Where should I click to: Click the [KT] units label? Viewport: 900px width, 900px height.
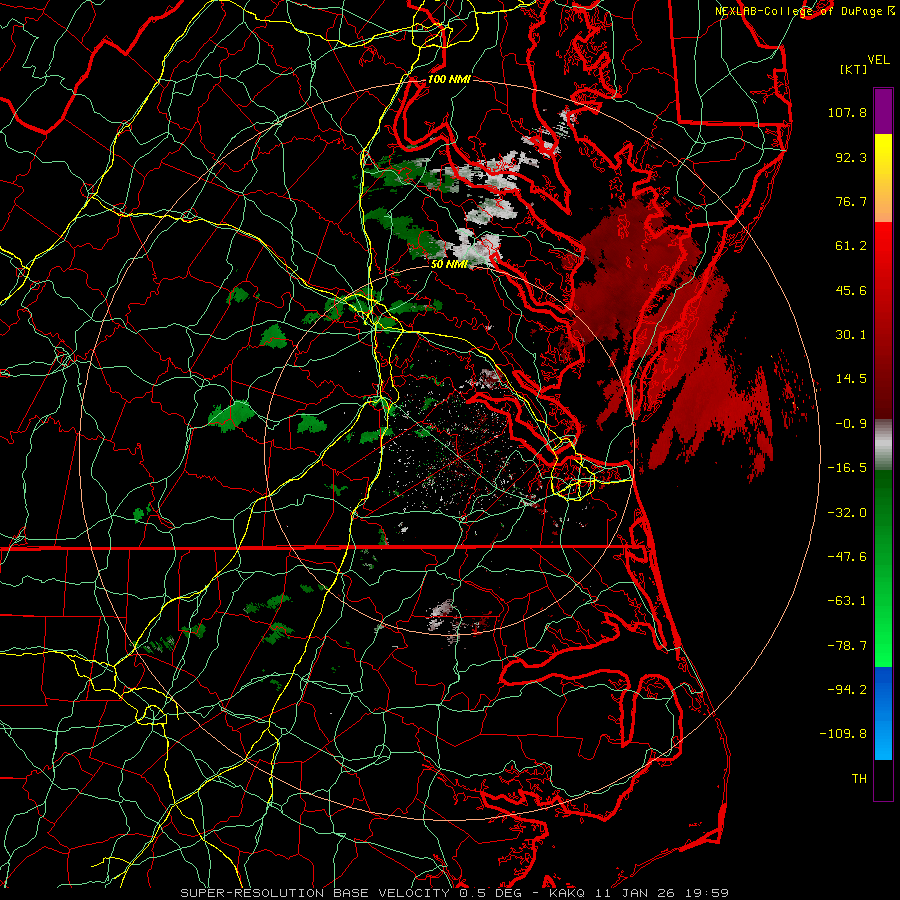coord(853,69)
